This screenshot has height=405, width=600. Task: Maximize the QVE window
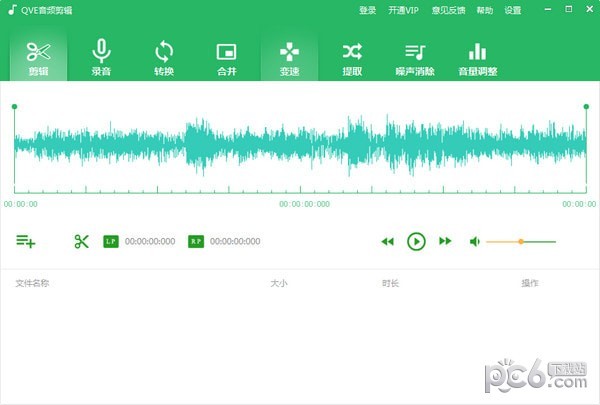coord(569,9)
